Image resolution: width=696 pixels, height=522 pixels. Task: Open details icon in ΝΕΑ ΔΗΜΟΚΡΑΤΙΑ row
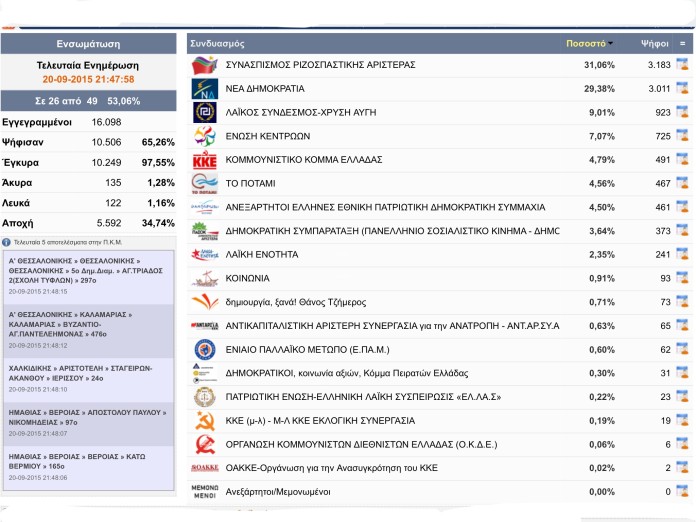tap(682, 88)
